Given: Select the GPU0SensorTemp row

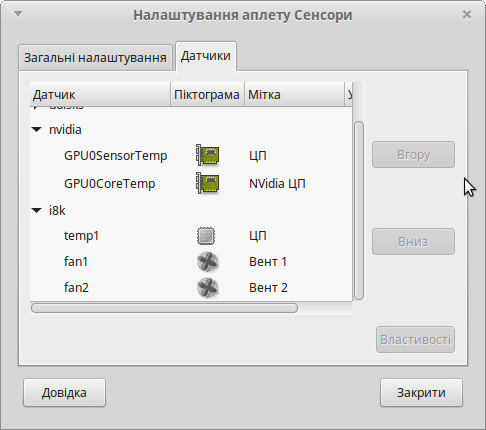Looking at the screenshot, I should [191, 155].
